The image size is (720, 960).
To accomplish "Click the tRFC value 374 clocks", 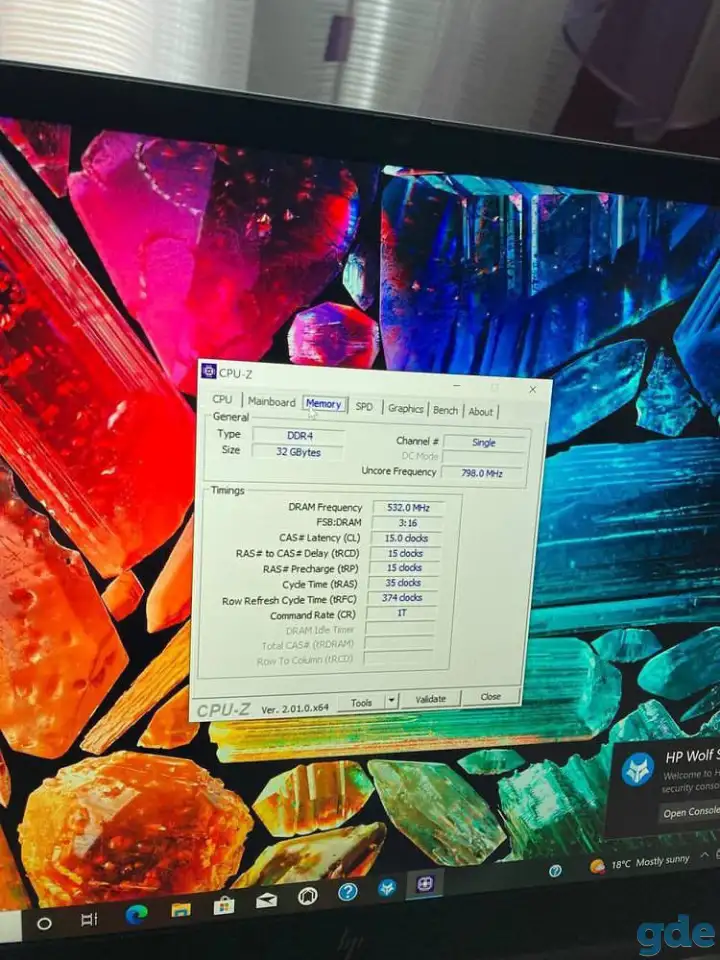I will pyautogui.click(x=402, y=598).
